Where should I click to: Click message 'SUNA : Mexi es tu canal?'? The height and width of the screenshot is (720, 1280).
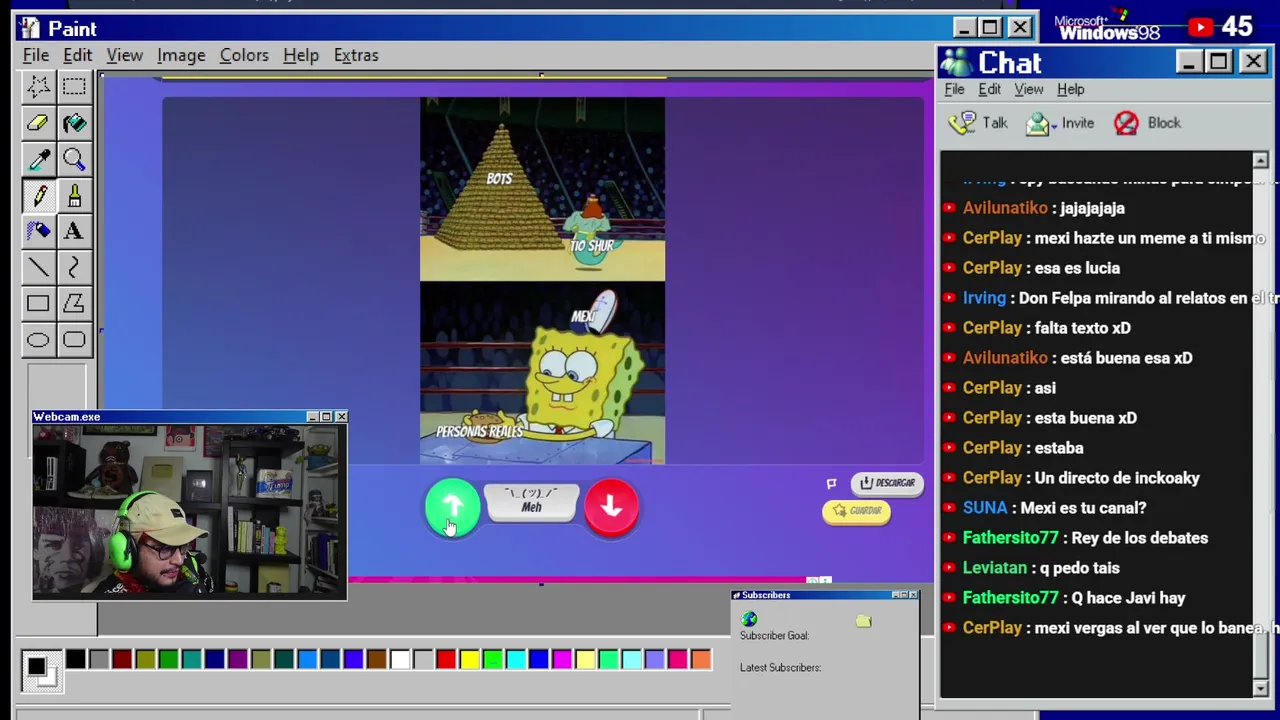tap(1054, 508)
